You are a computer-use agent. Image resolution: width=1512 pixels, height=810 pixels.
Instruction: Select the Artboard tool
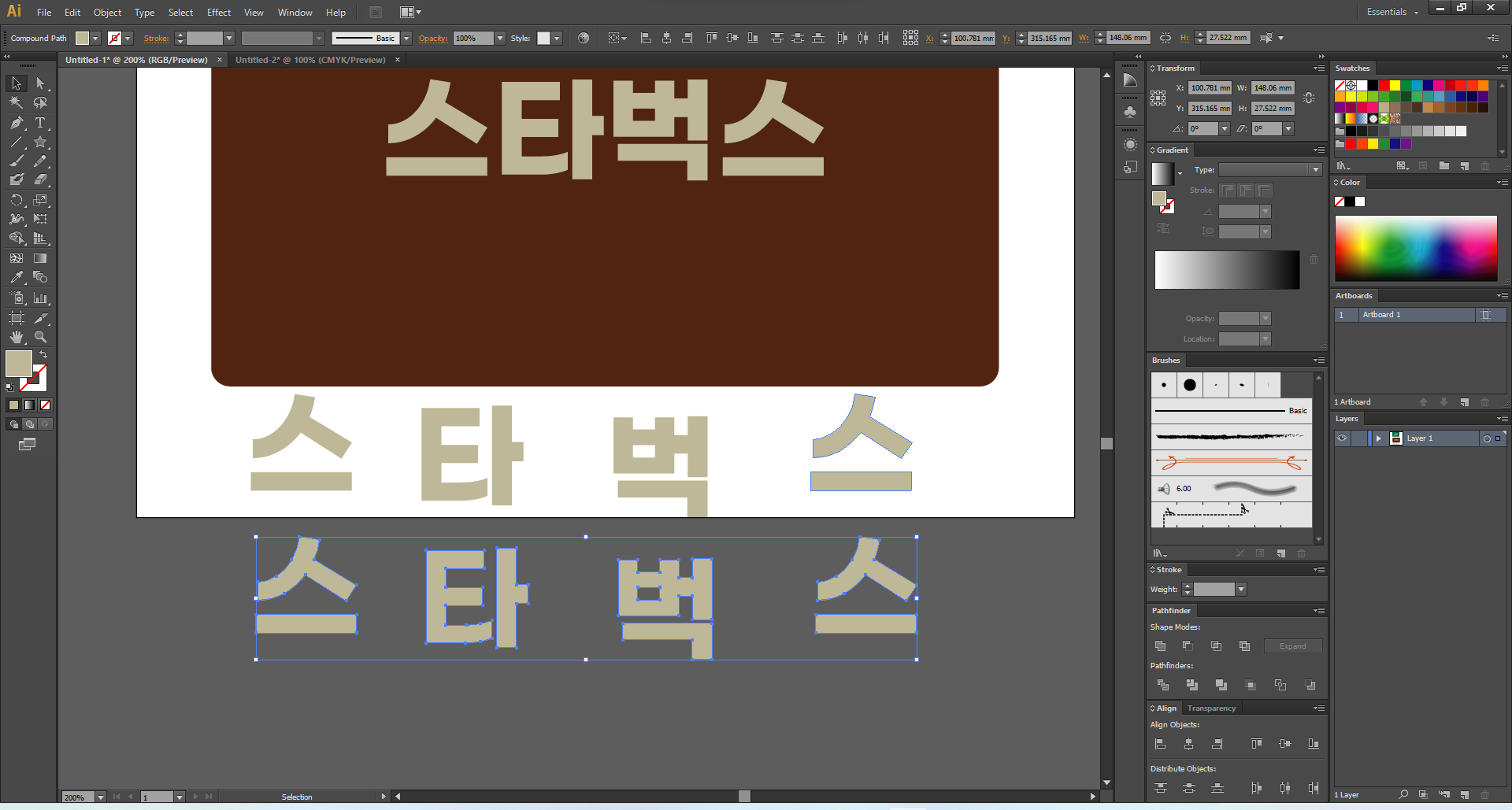coord(17,318)
